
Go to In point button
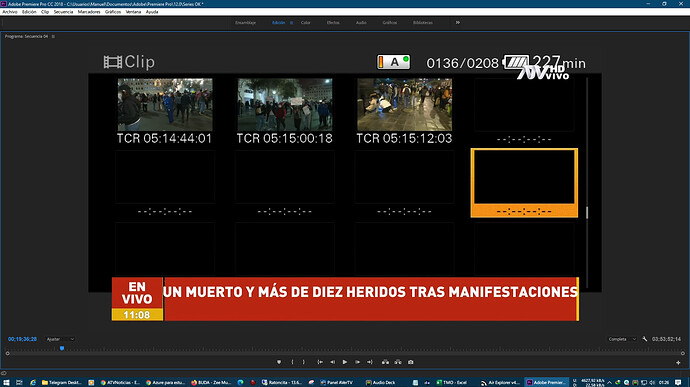320,362
